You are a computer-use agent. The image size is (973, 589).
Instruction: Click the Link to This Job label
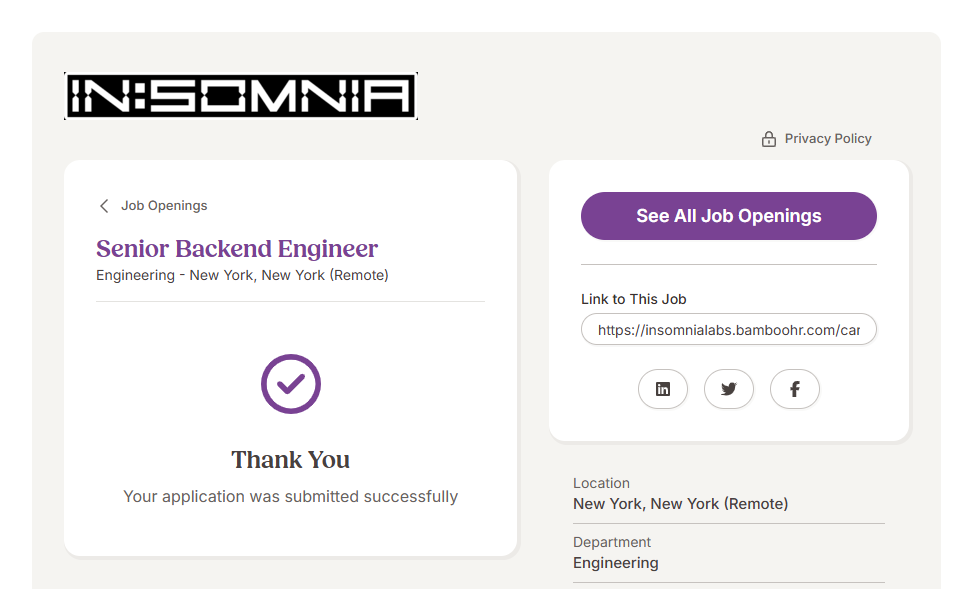(634, 299)
